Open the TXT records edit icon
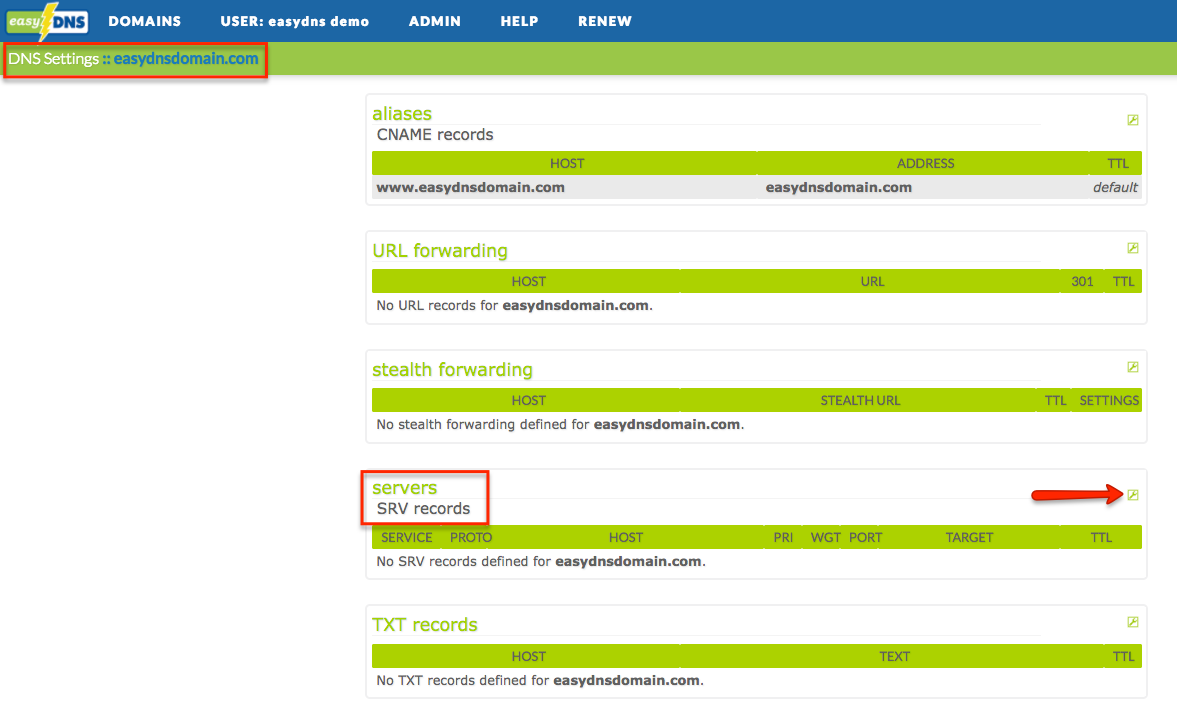The width and height of the screenshot is (1177, 722). (1133, 622)
